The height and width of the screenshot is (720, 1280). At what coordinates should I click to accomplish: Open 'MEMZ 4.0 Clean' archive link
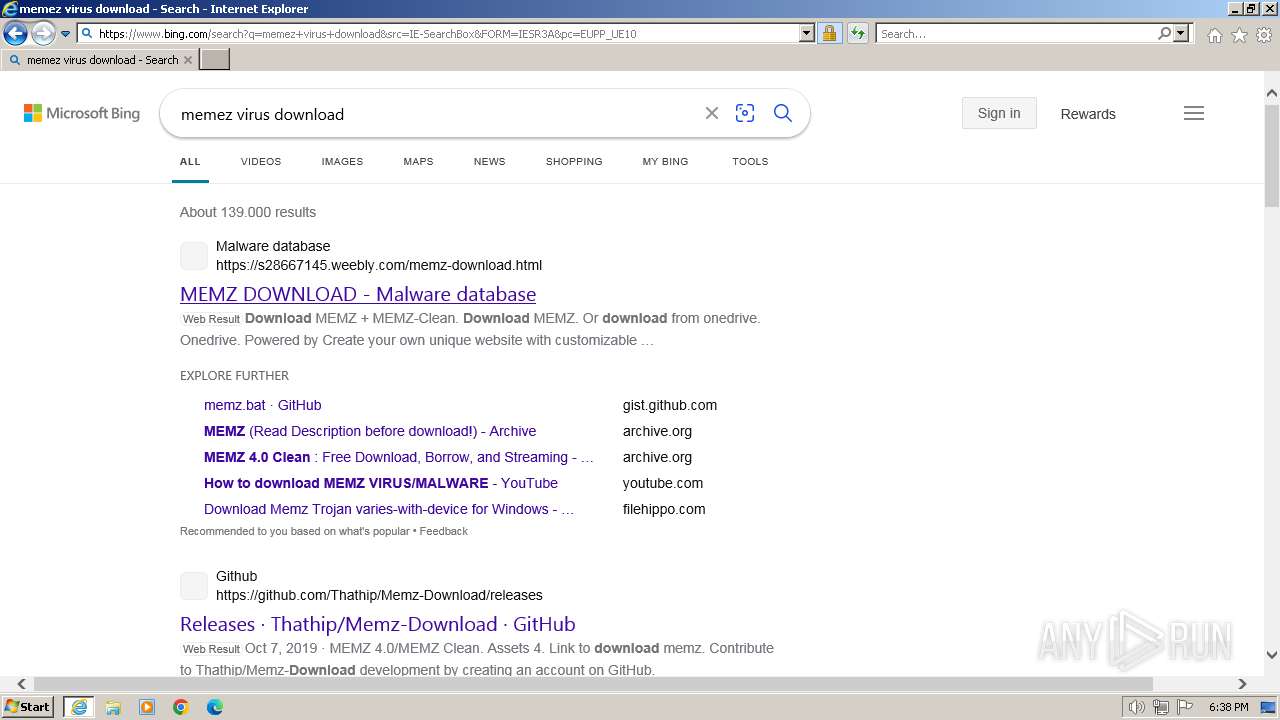point(399,457)
